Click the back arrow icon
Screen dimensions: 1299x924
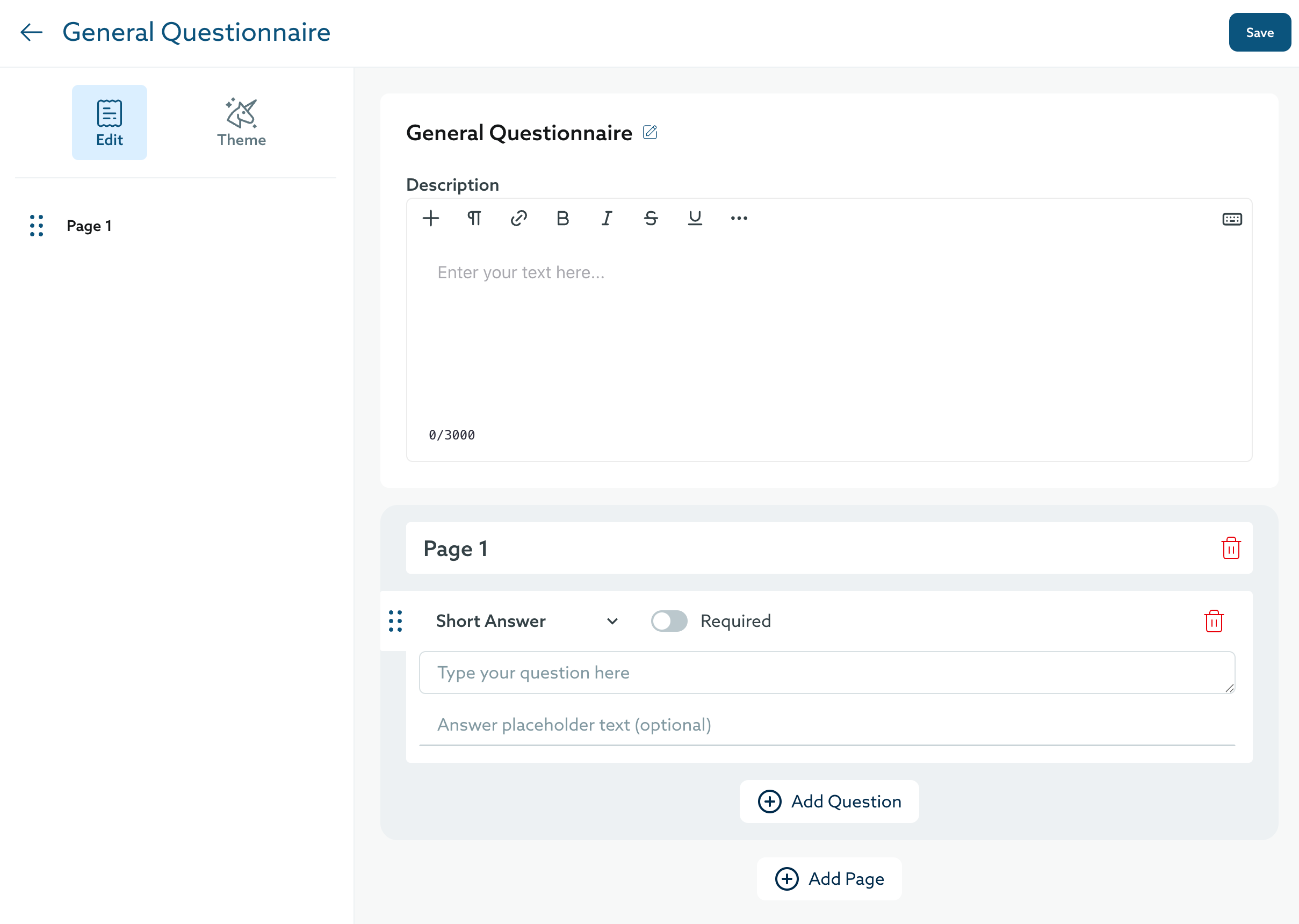pos(32,32)
